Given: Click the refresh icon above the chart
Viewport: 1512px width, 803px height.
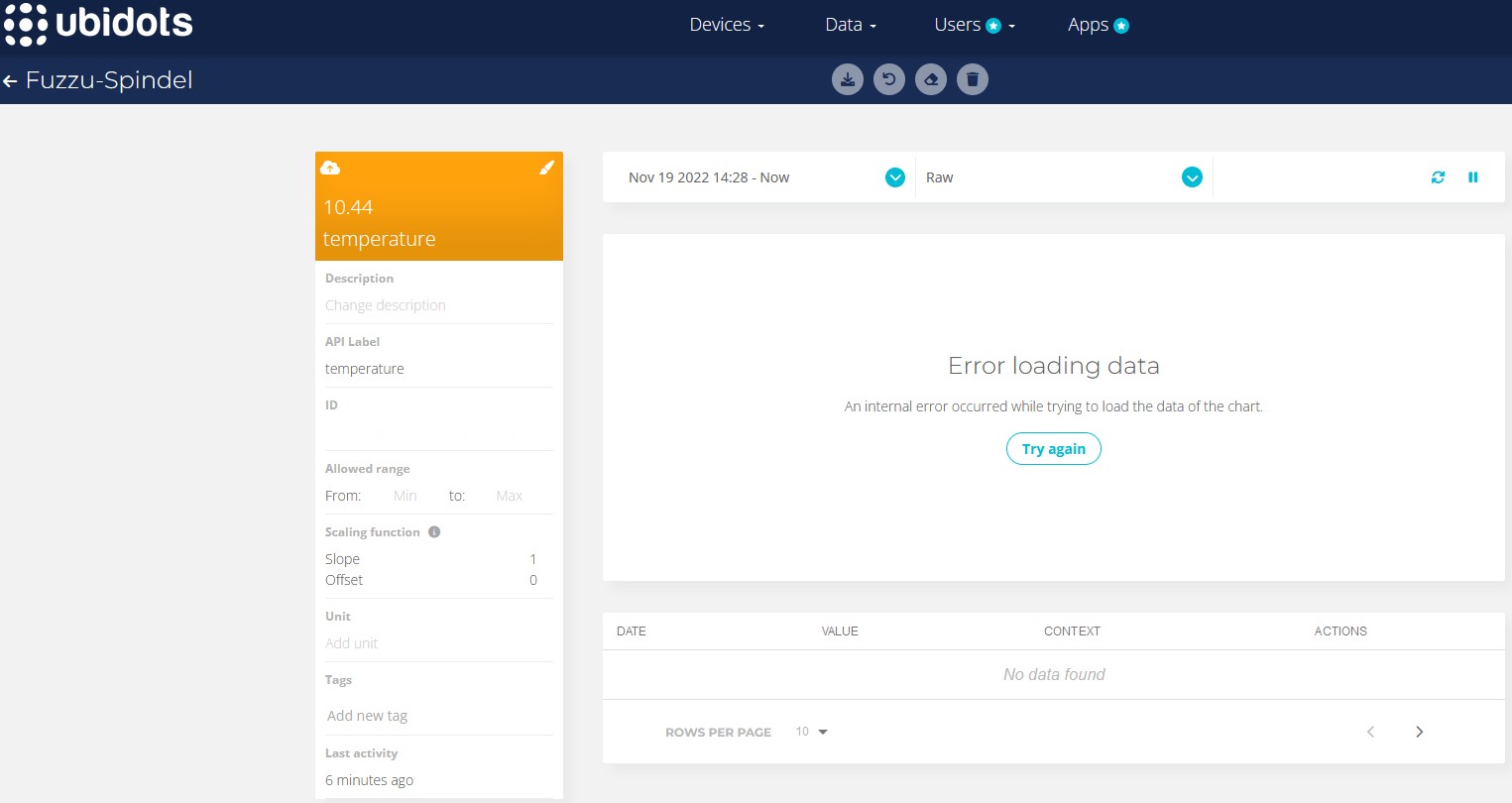Looking at the screenshot, I should (1438, 177).
